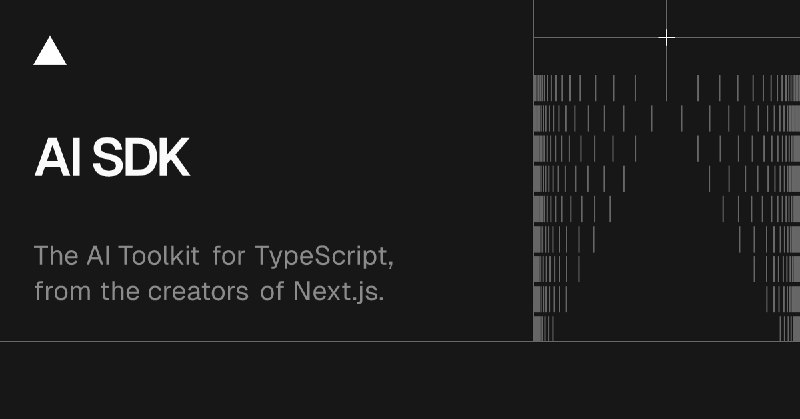Click the white triangle Vercel logo
The image size is (800, 419).
(50, 52)
